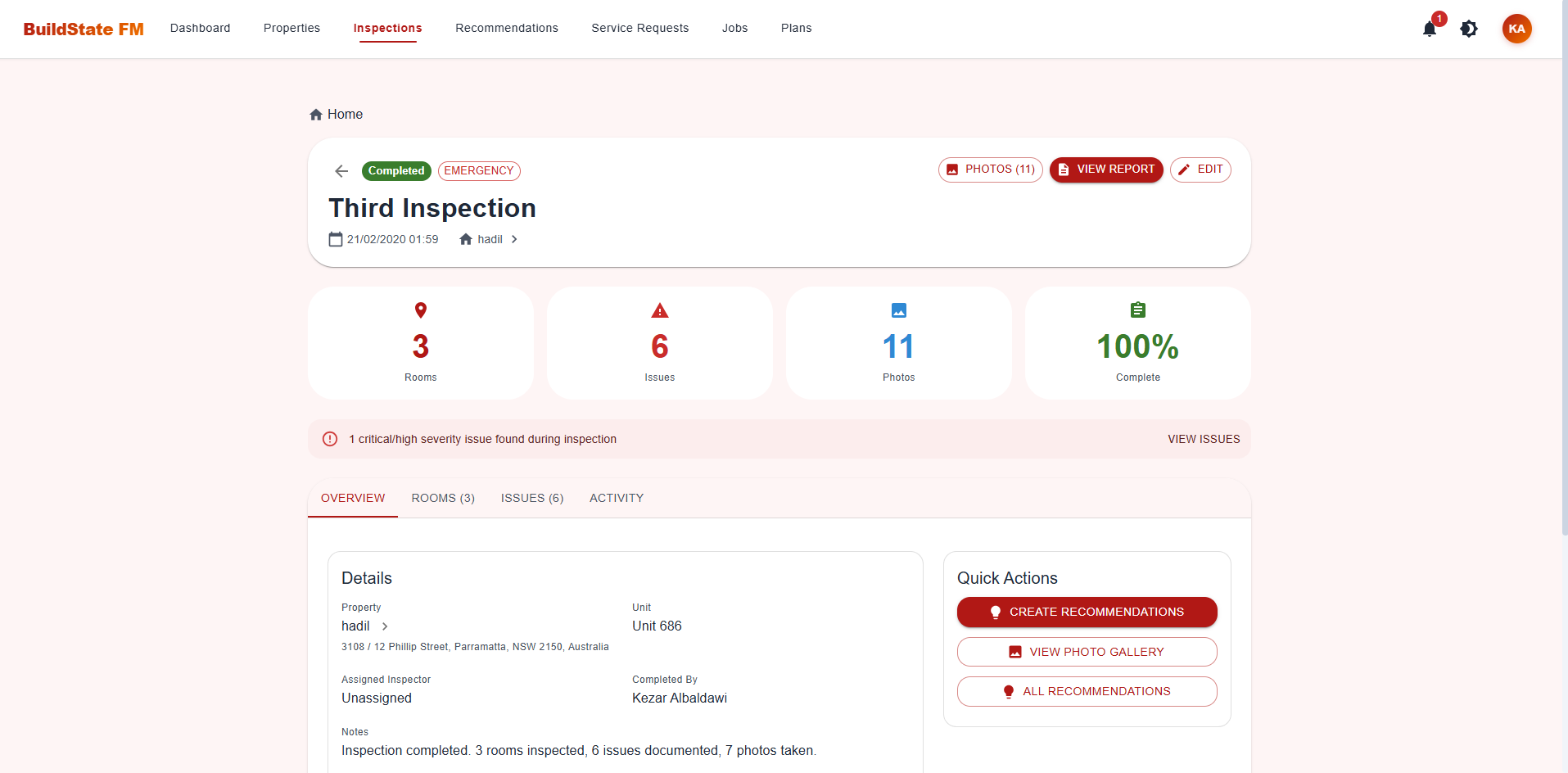Click the Rooms location pin icon
Image resolution: width=1568 pixels, height=773 pixels.
(x=420, y=311)
